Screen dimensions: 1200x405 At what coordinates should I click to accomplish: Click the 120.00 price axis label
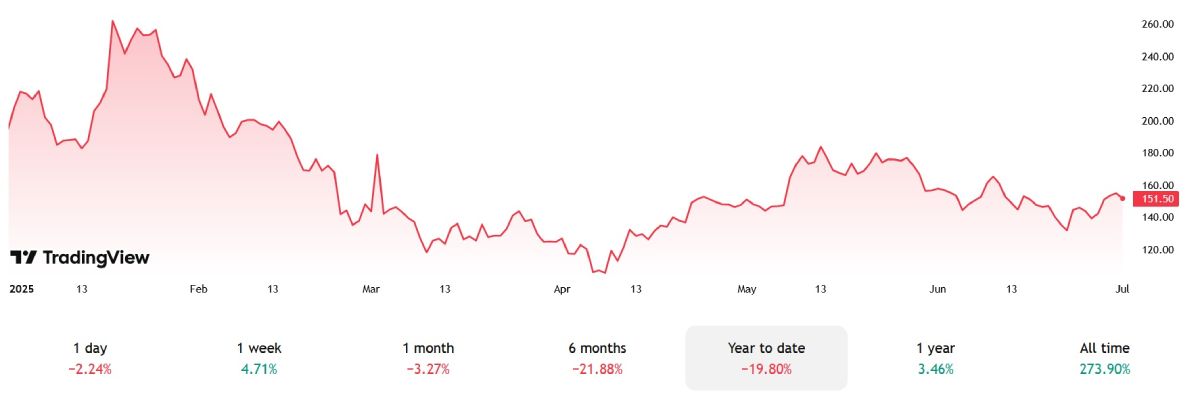click(x=1157, y=249)
